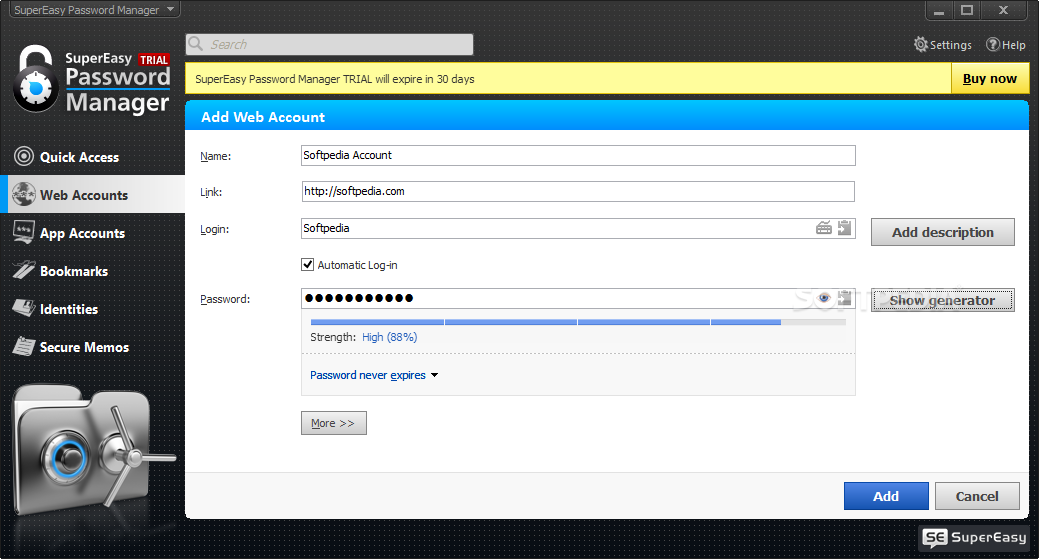
Task: Click the Name field
Action: tap(578, 156)
